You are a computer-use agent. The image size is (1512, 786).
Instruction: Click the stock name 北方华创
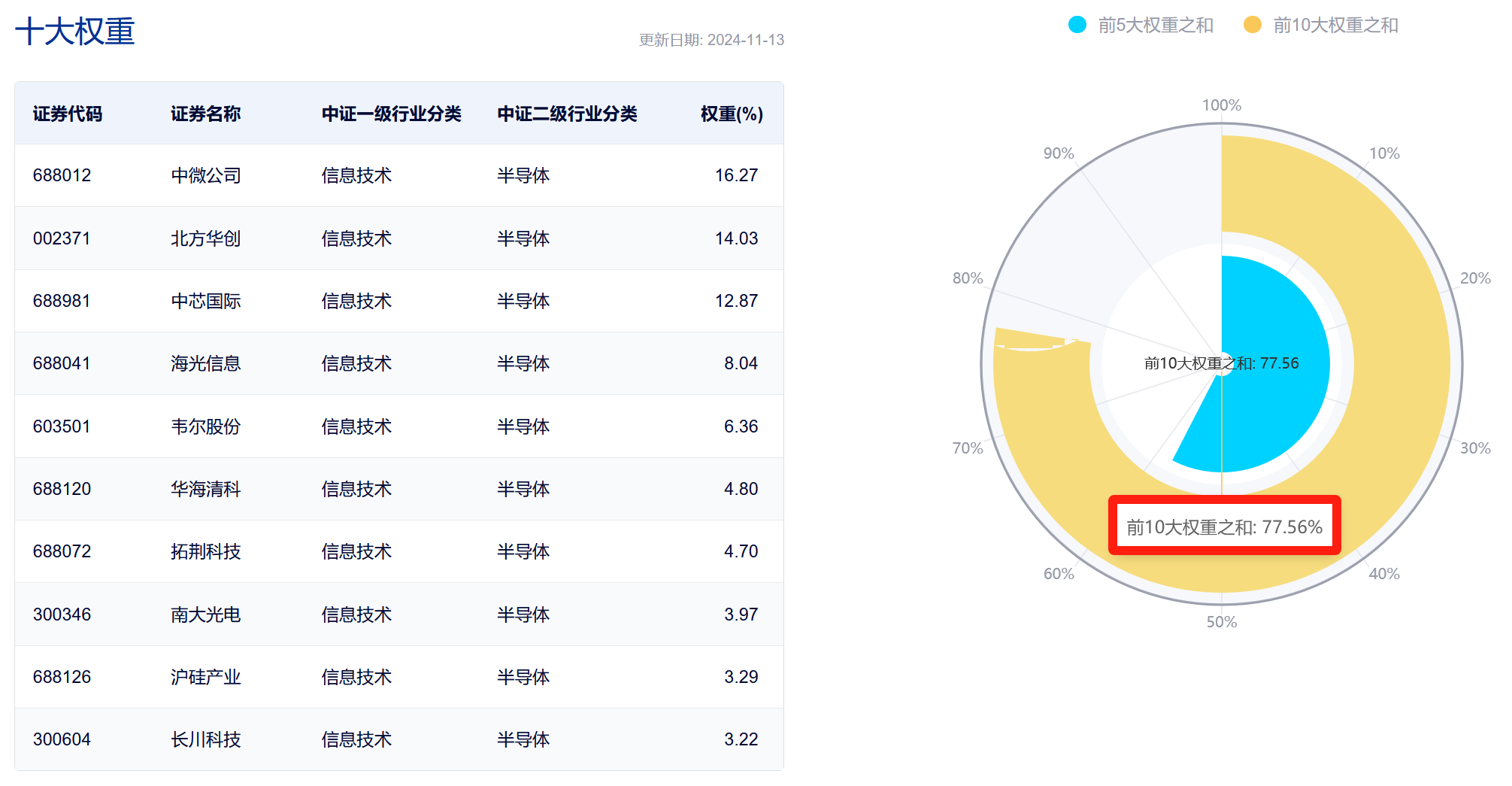(205, 238)
